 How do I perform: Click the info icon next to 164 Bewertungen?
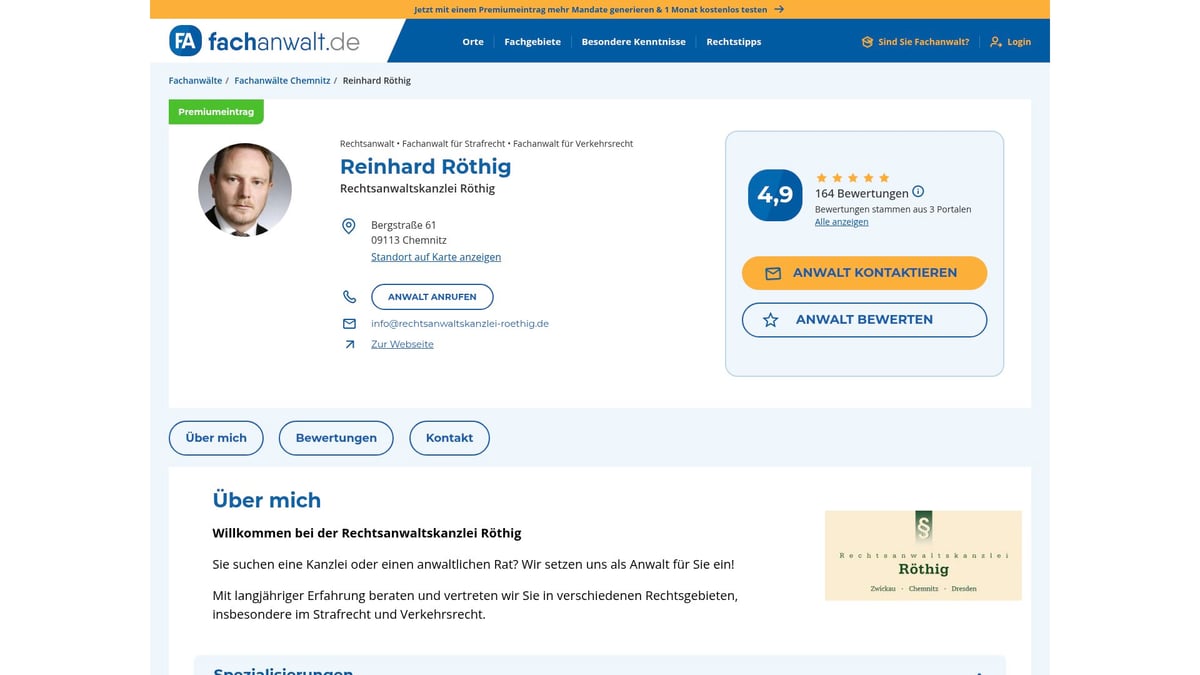[918, 192]
